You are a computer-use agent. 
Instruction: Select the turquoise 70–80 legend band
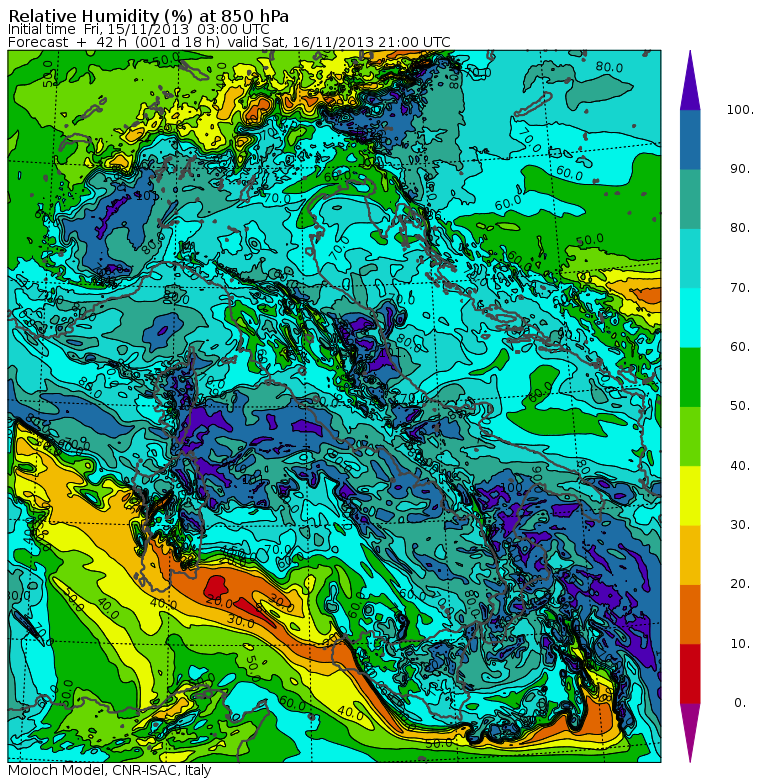690,258
